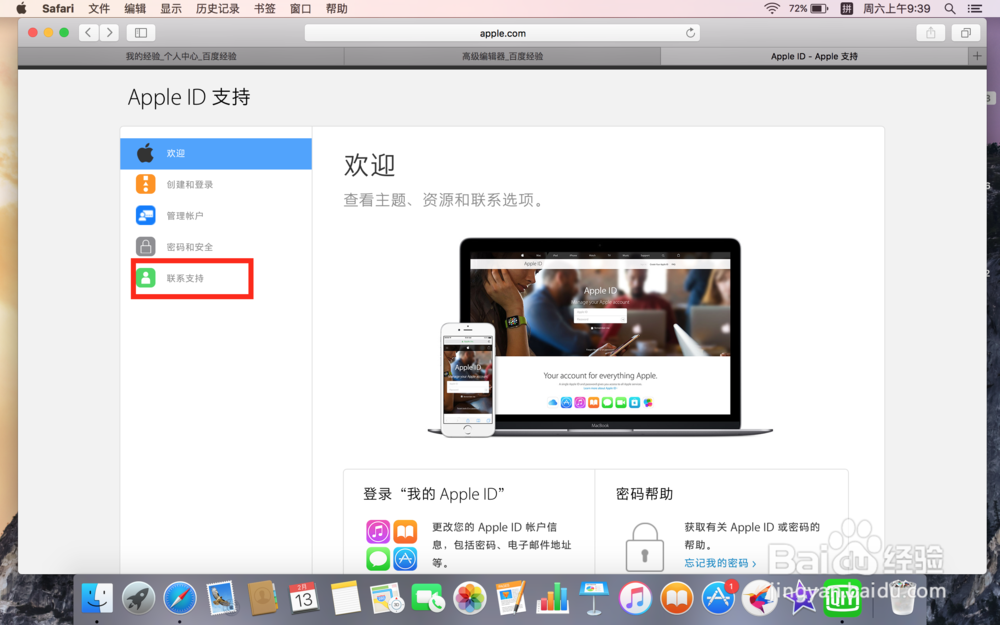Select 密码和安全 in the sidebar
Screen dimensions: 1000x625
click(x=216, y=247)
